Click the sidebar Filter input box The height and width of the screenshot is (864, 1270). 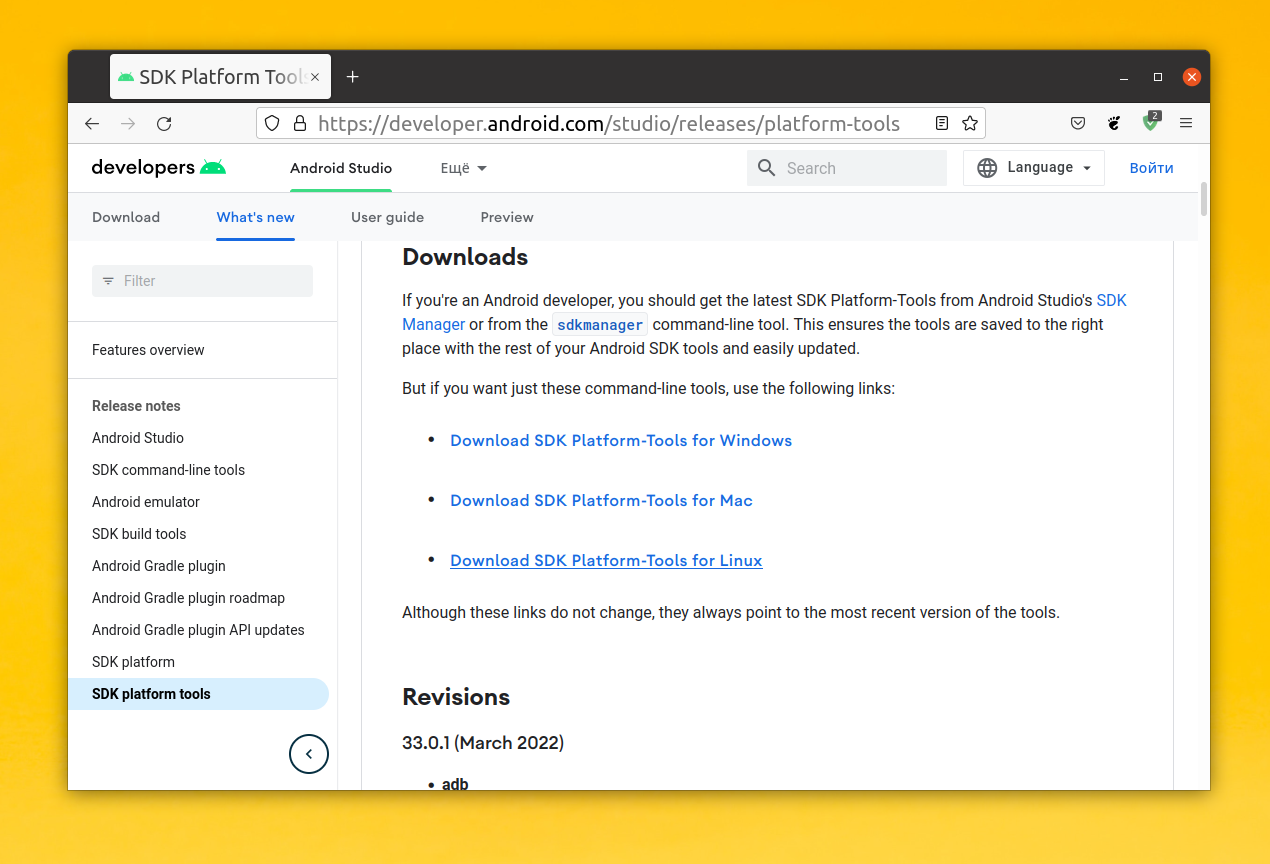(x=202, y=281)
